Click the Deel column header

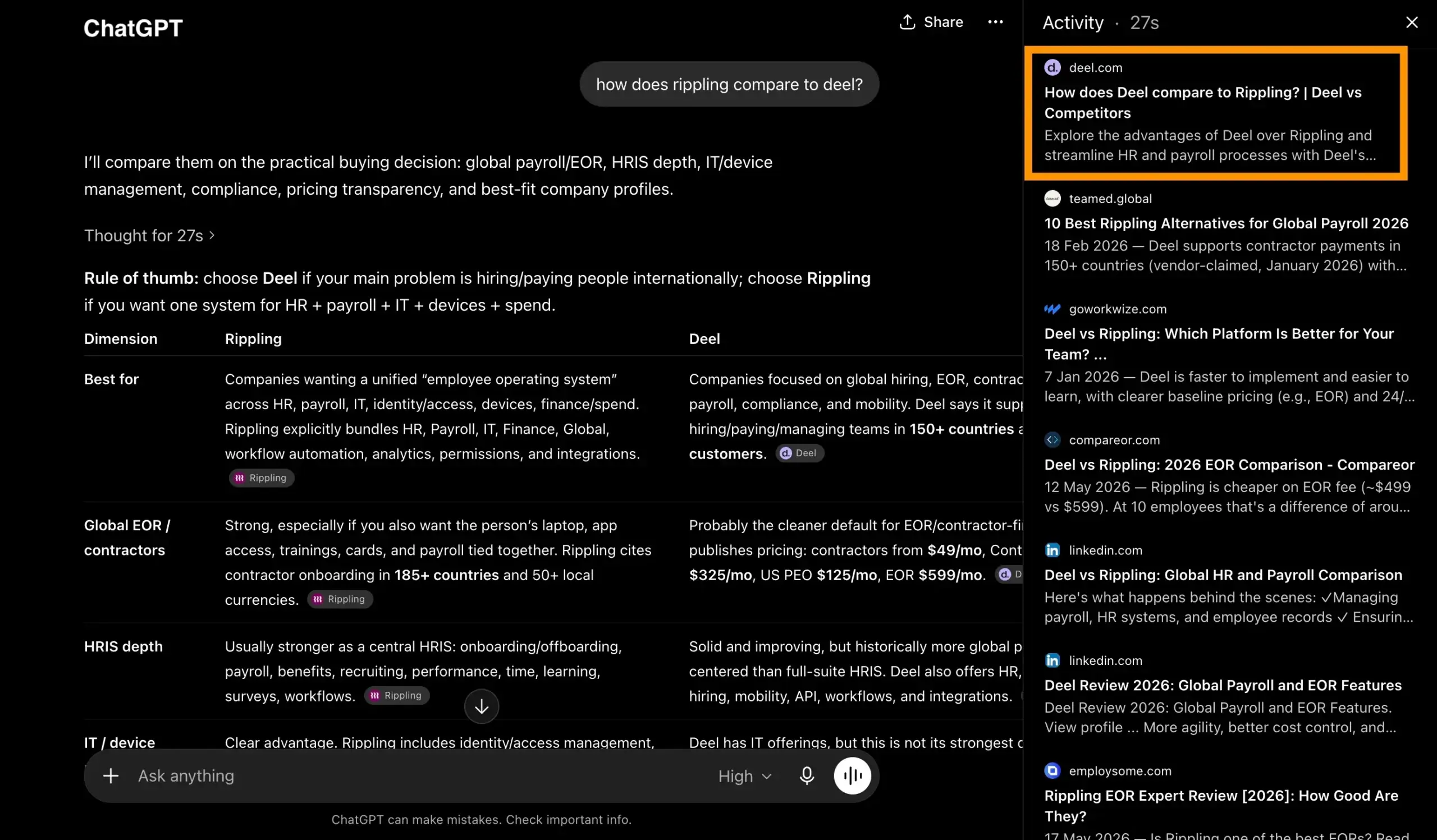704,338
